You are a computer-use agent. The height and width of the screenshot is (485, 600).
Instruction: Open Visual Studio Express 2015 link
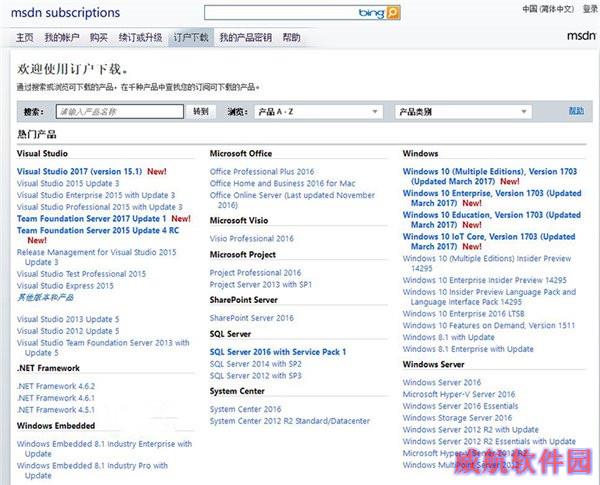click(65, 286)
